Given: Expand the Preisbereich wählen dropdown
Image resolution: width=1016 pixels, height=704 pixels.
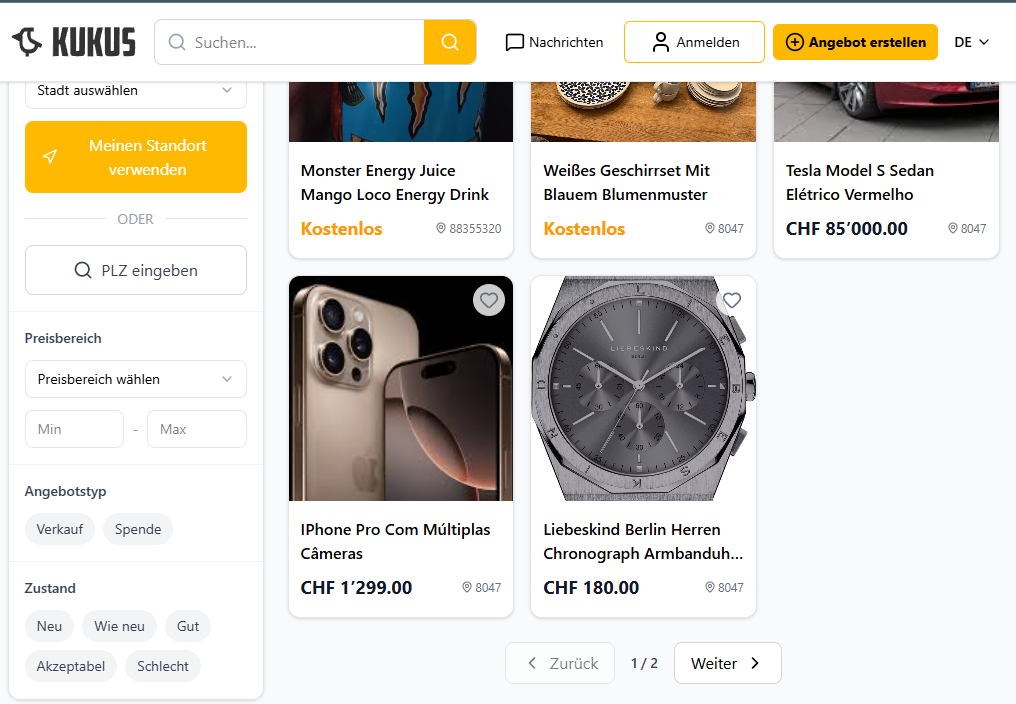Looking at the screenshot, I should click(x=135, y=379).
